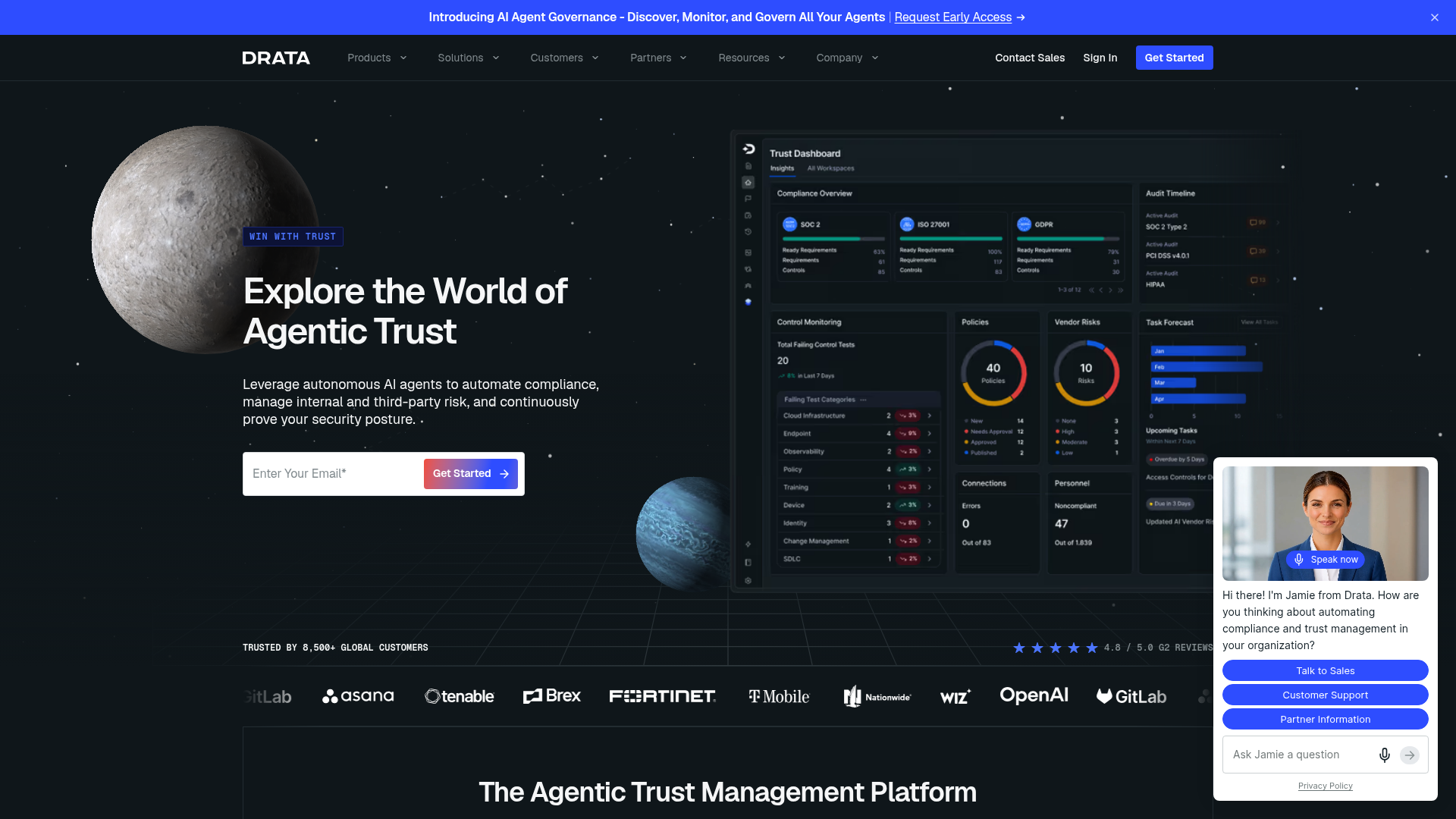Focus the Enter Your Email field
The width and height of the screenshot is (1456, 819).
coord(333,474)
